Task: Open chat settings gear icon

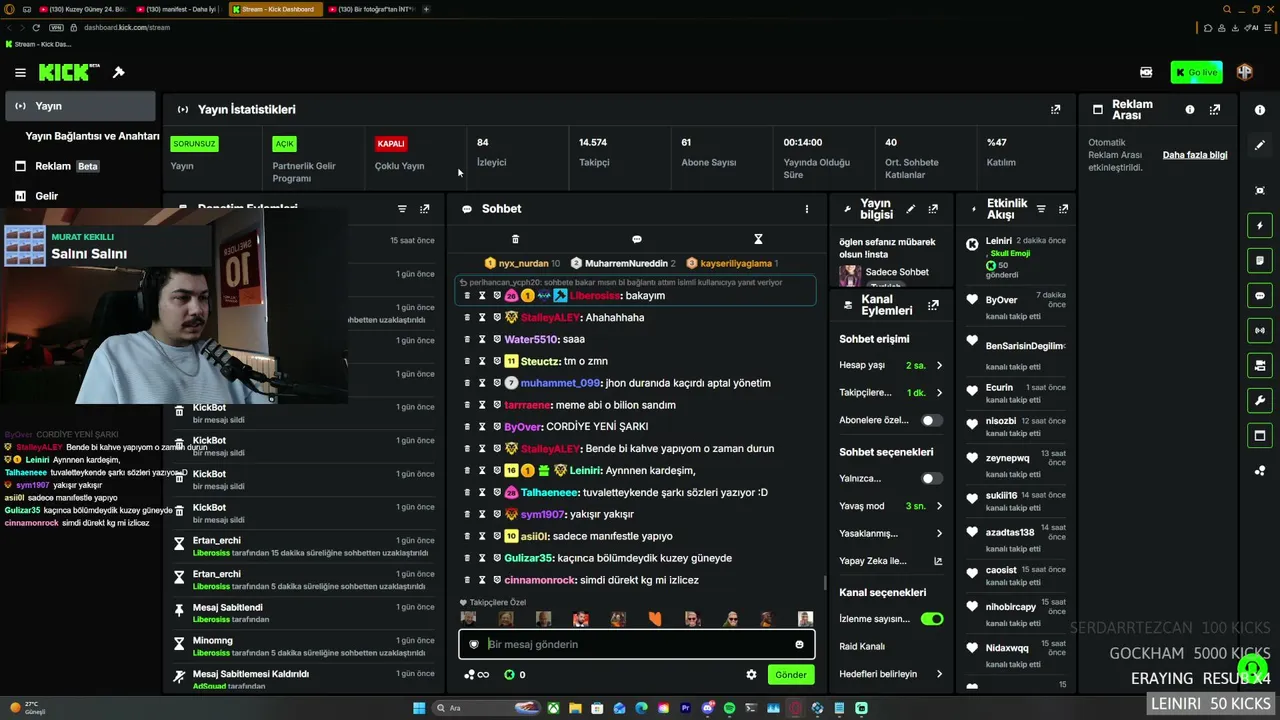Action: [x=751, y=675]
